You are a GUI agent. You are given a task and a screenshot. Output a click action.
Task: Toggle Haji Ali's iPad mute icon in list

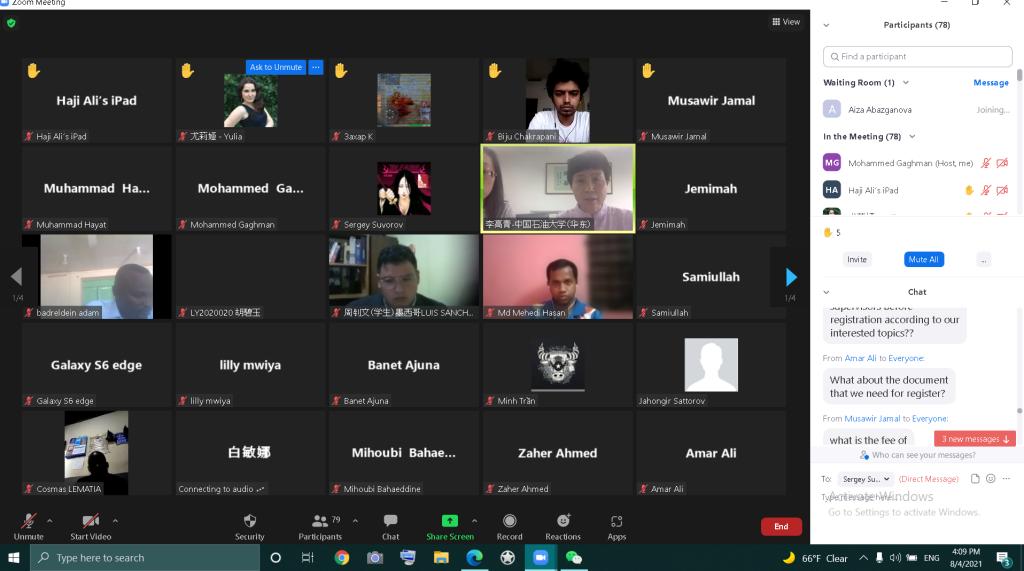(985, 190)
